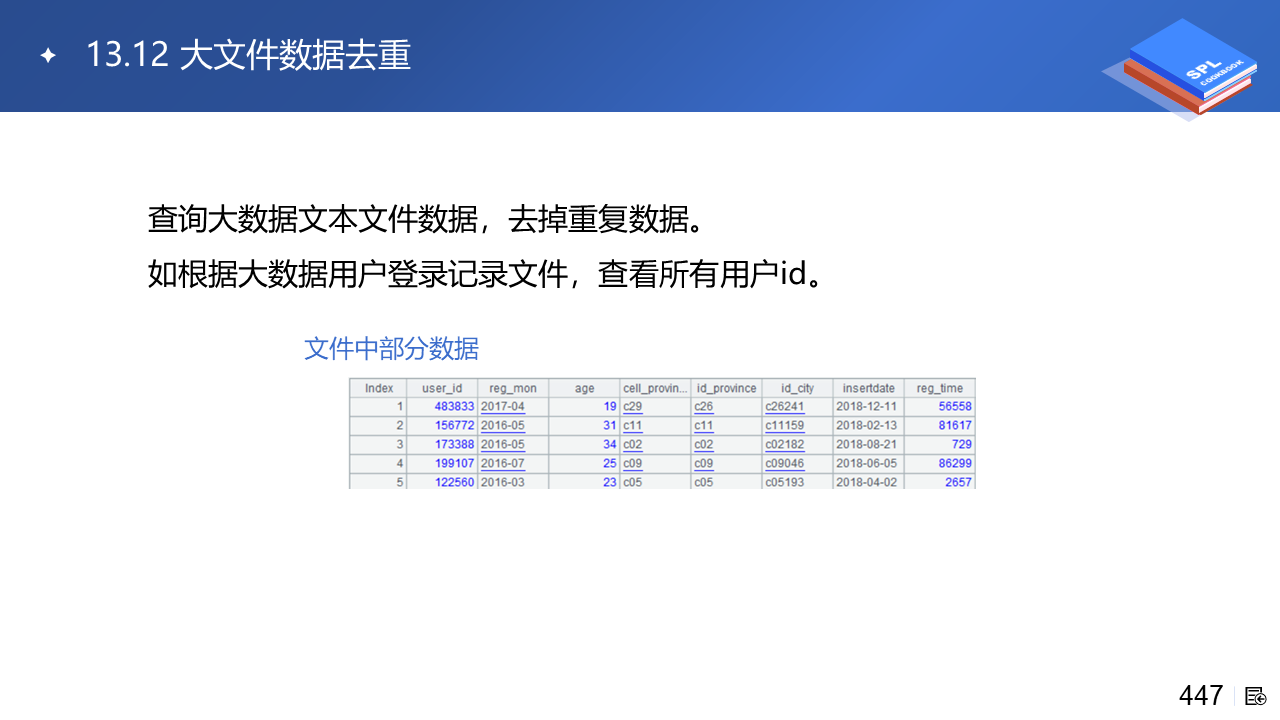
Task: Click user_id value 156772
Action: [x=454, y=426]
